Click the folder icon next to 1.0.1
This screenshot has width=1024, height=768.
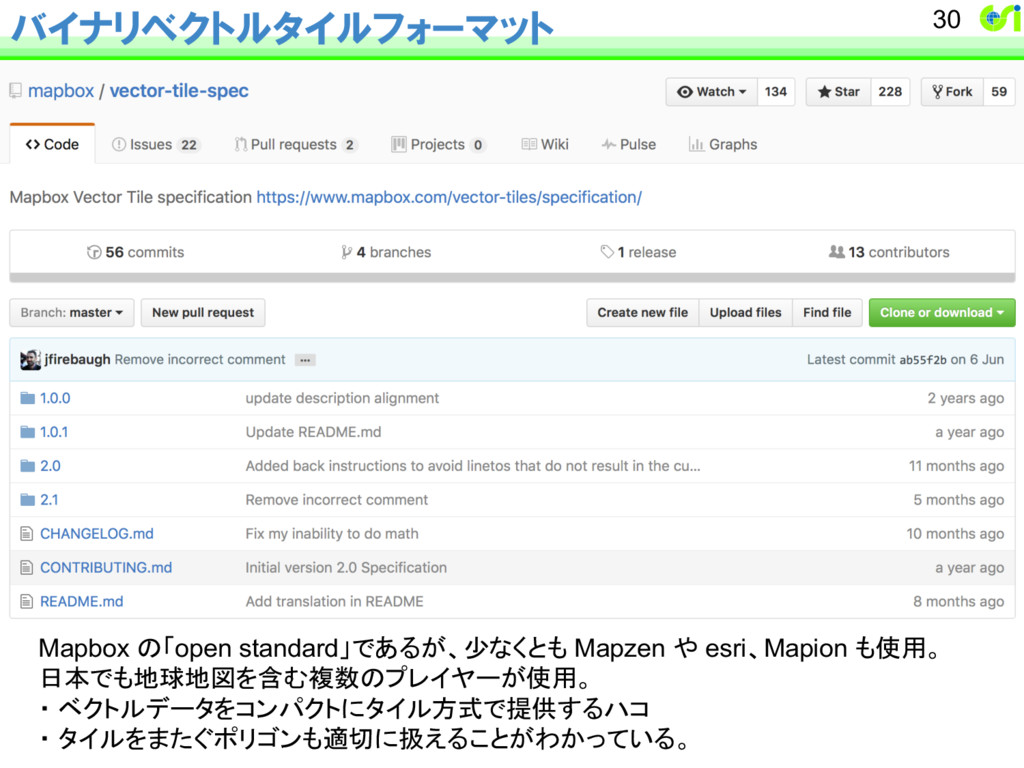(x=27, y=432)
